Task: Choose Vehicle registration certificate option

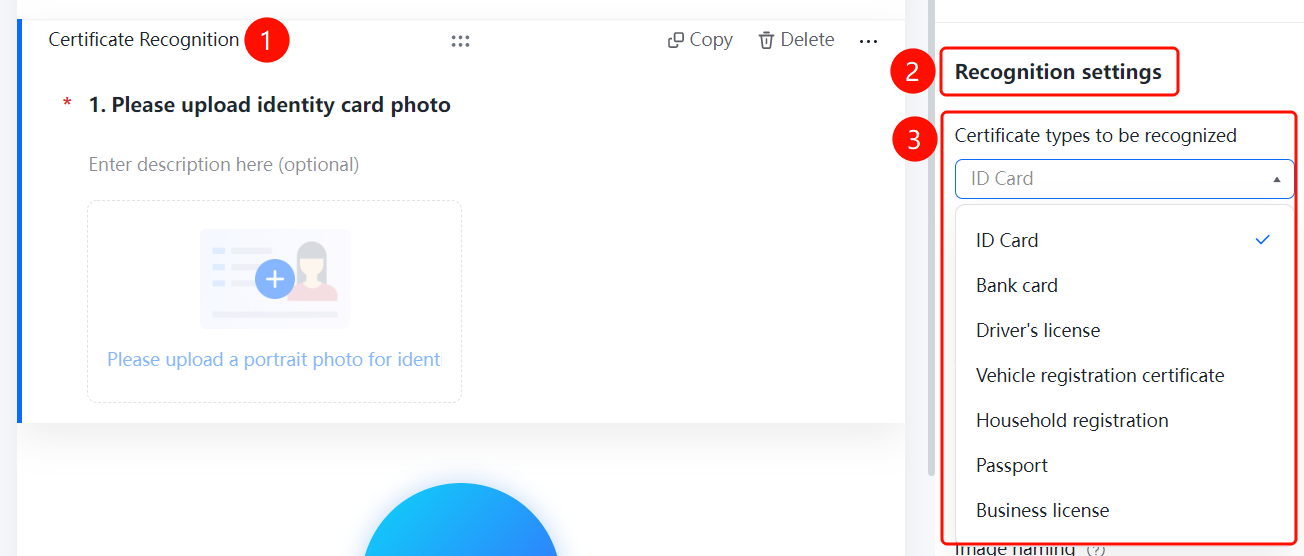Action: coord(1125,375)
